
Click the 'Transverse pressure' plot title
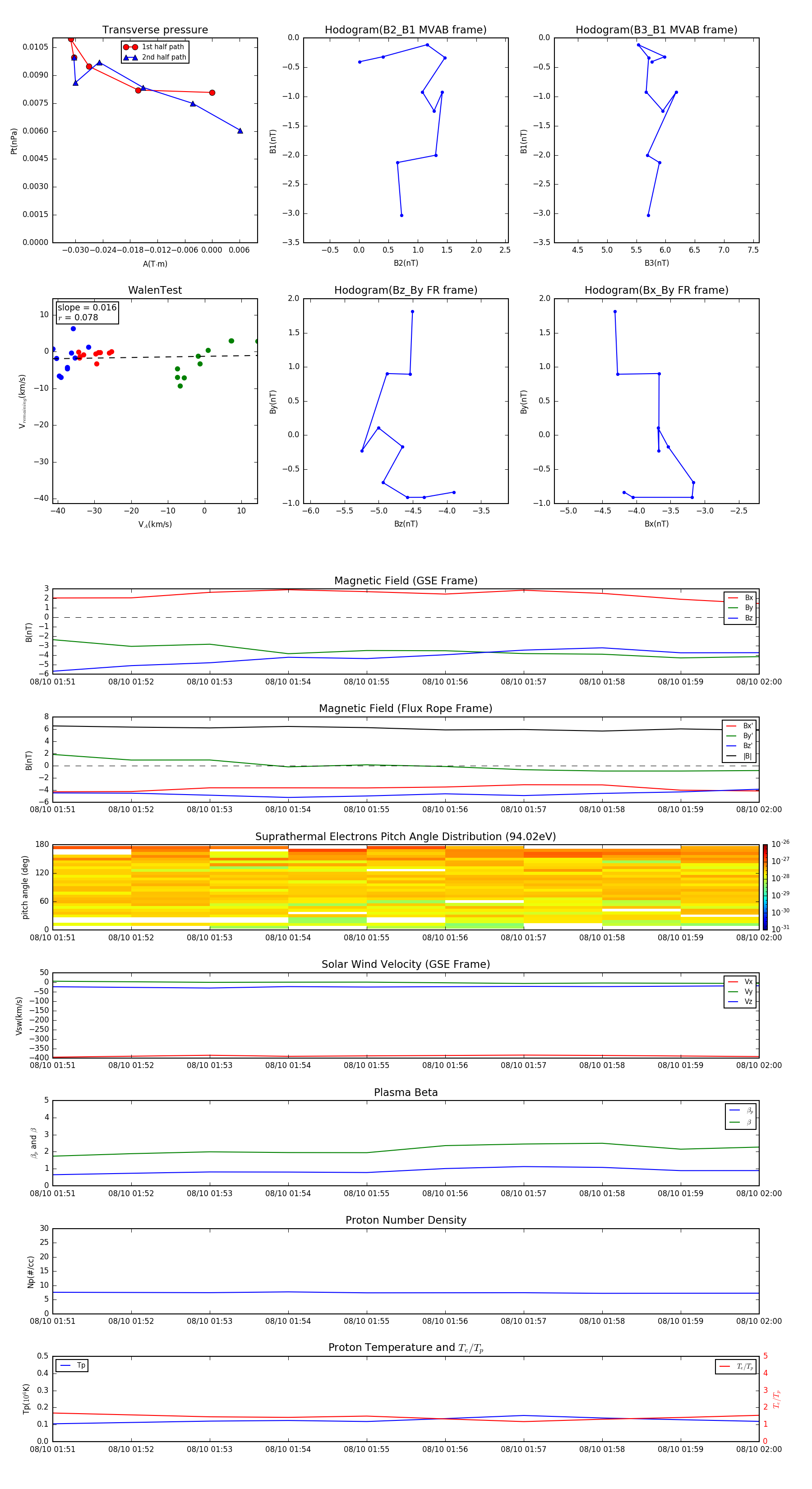155,29
